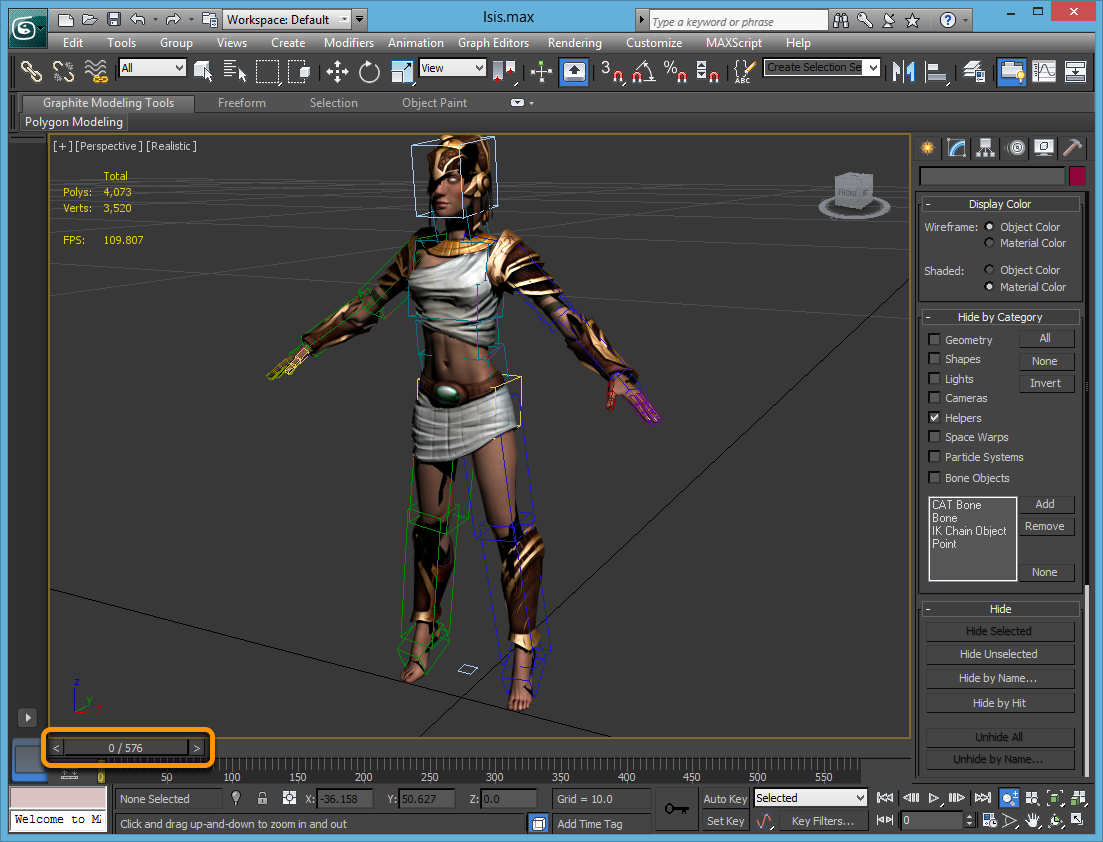Click the Mirror tool icon
This screenshot has height=842, width=1103.
[x=903, y=71]
